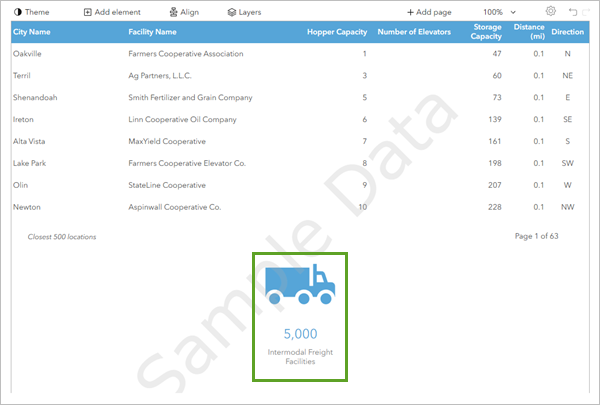Select the Ireton city cell
This screenshot has height=405, width=600.
[23, 119]
